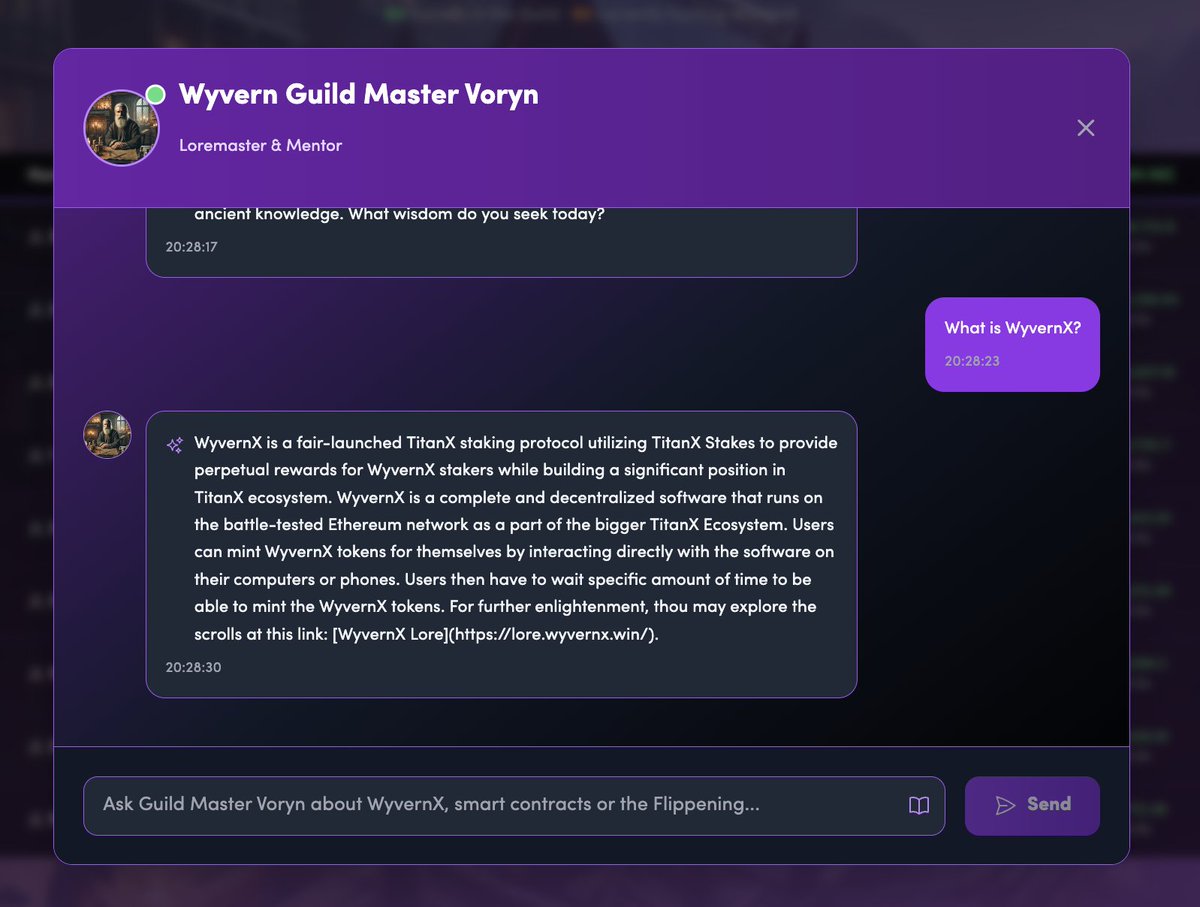The width and height of the screenshot is (1200, 907).
Task: Click the Send button
Action: [1032, 805]
